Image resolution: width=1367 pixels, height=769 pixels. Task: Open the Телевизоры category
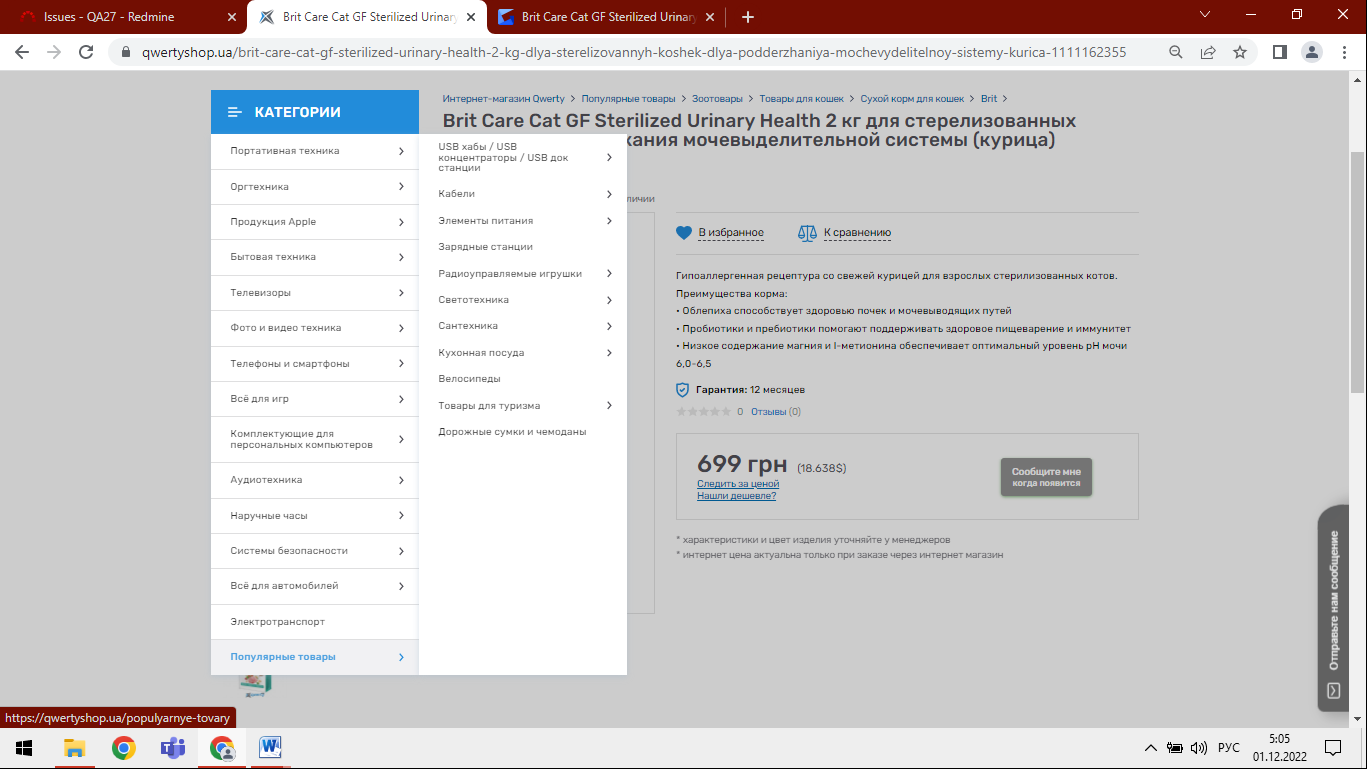315,293
